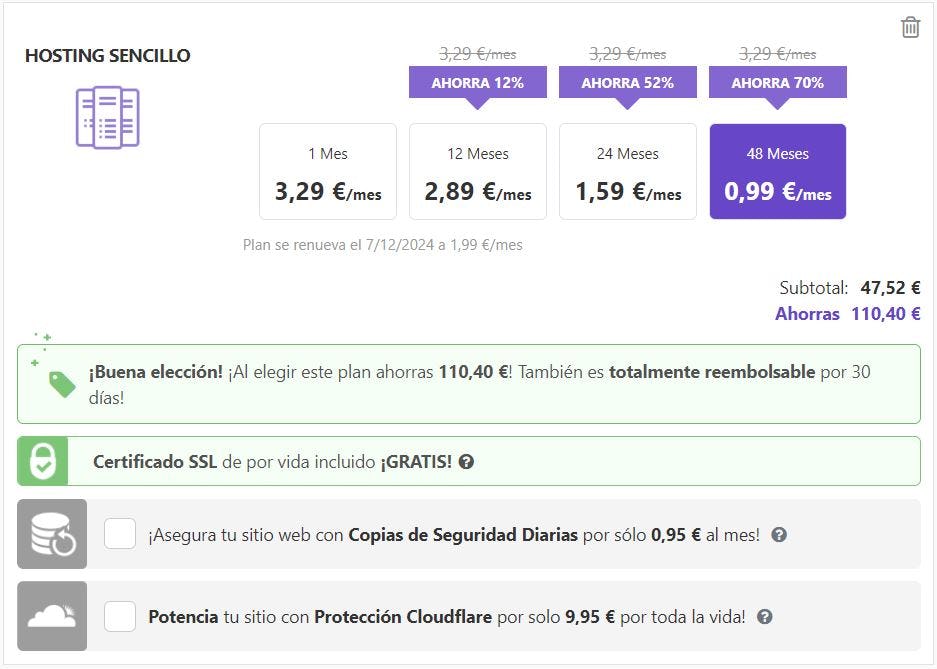Click the daily backups database icon
This screenshot has height=669, width=937.
coord(53,535)
